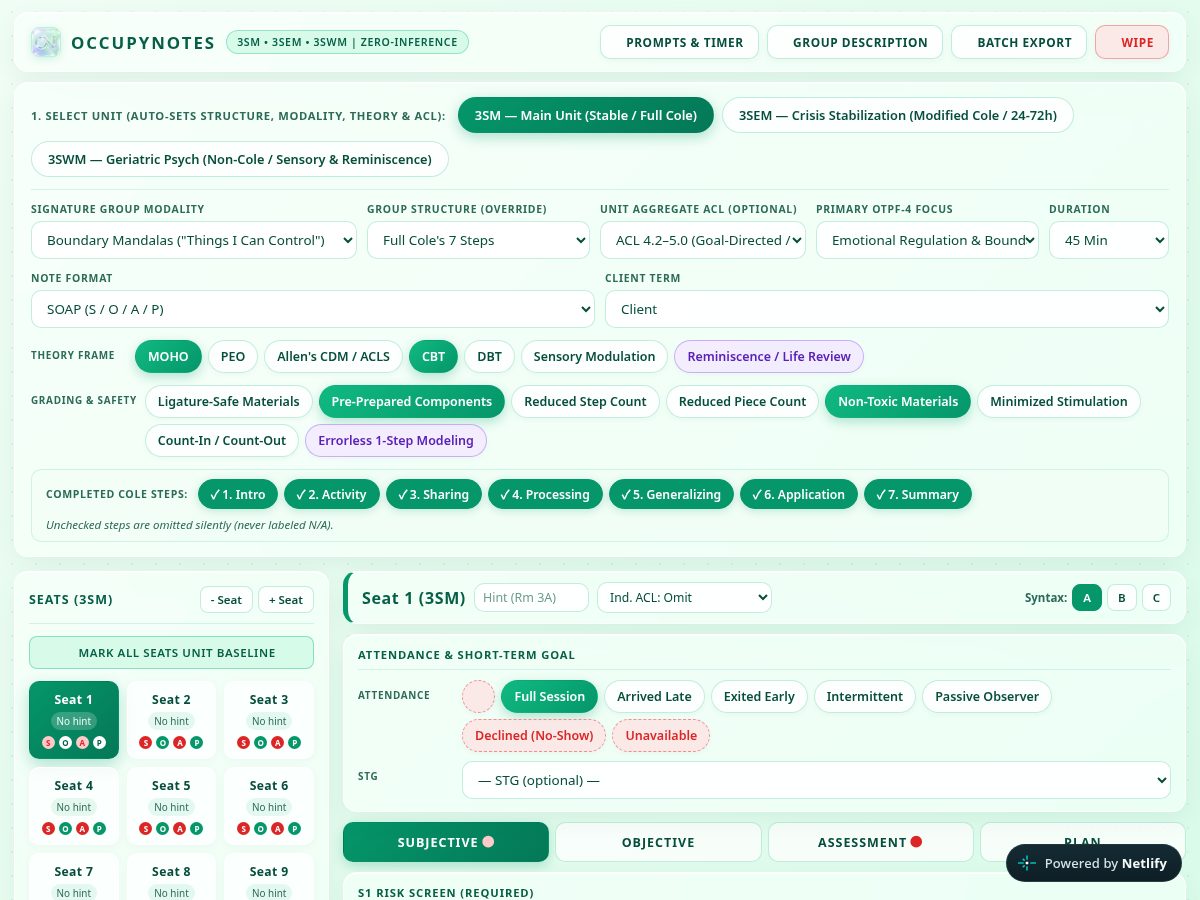This screenshot has width=1200, height=900.
Task: Choose syntax option C
Action: pyautogui.click(x=1156, y=598)
